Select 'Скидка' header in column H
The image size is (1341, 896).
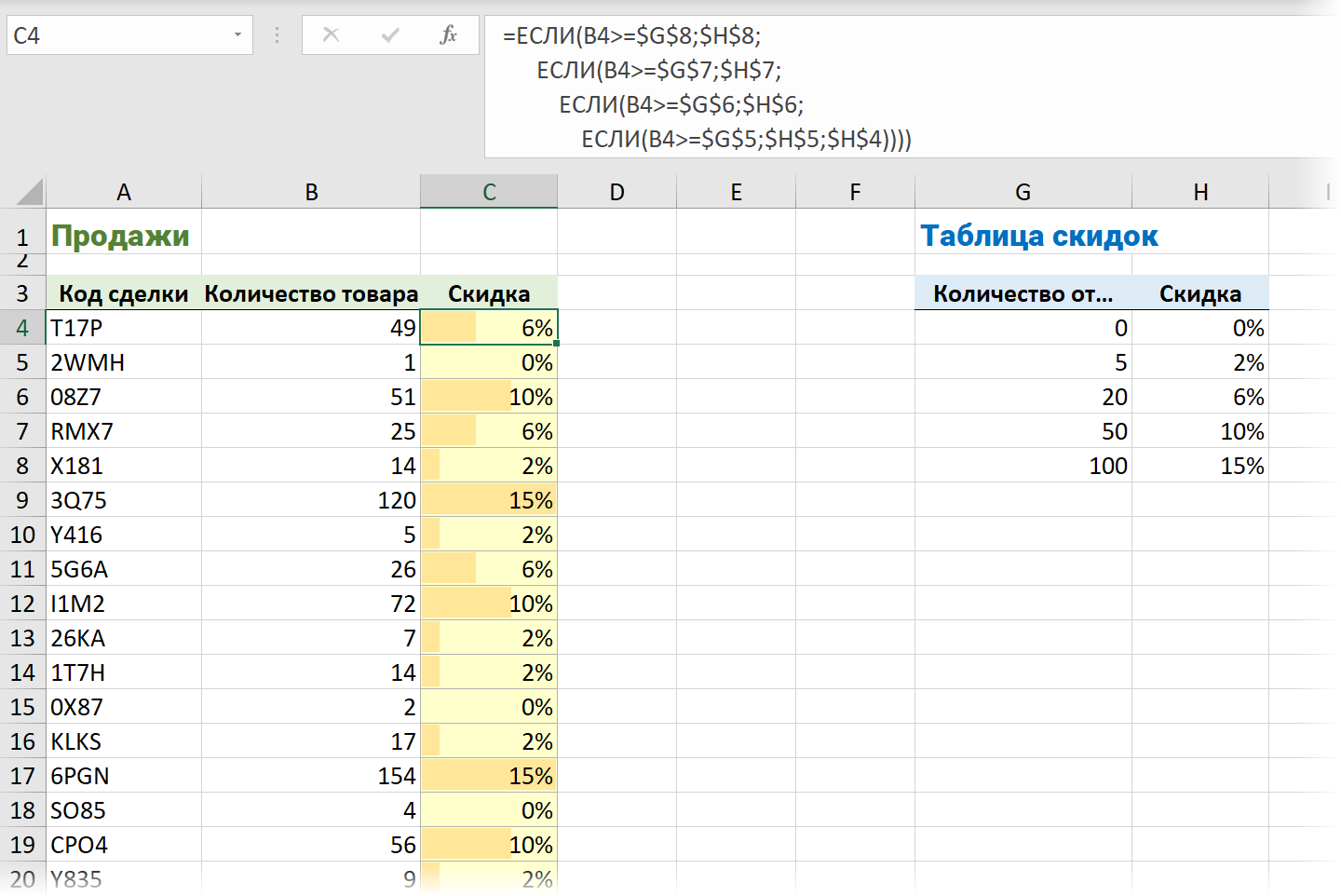pos(1200,293)
